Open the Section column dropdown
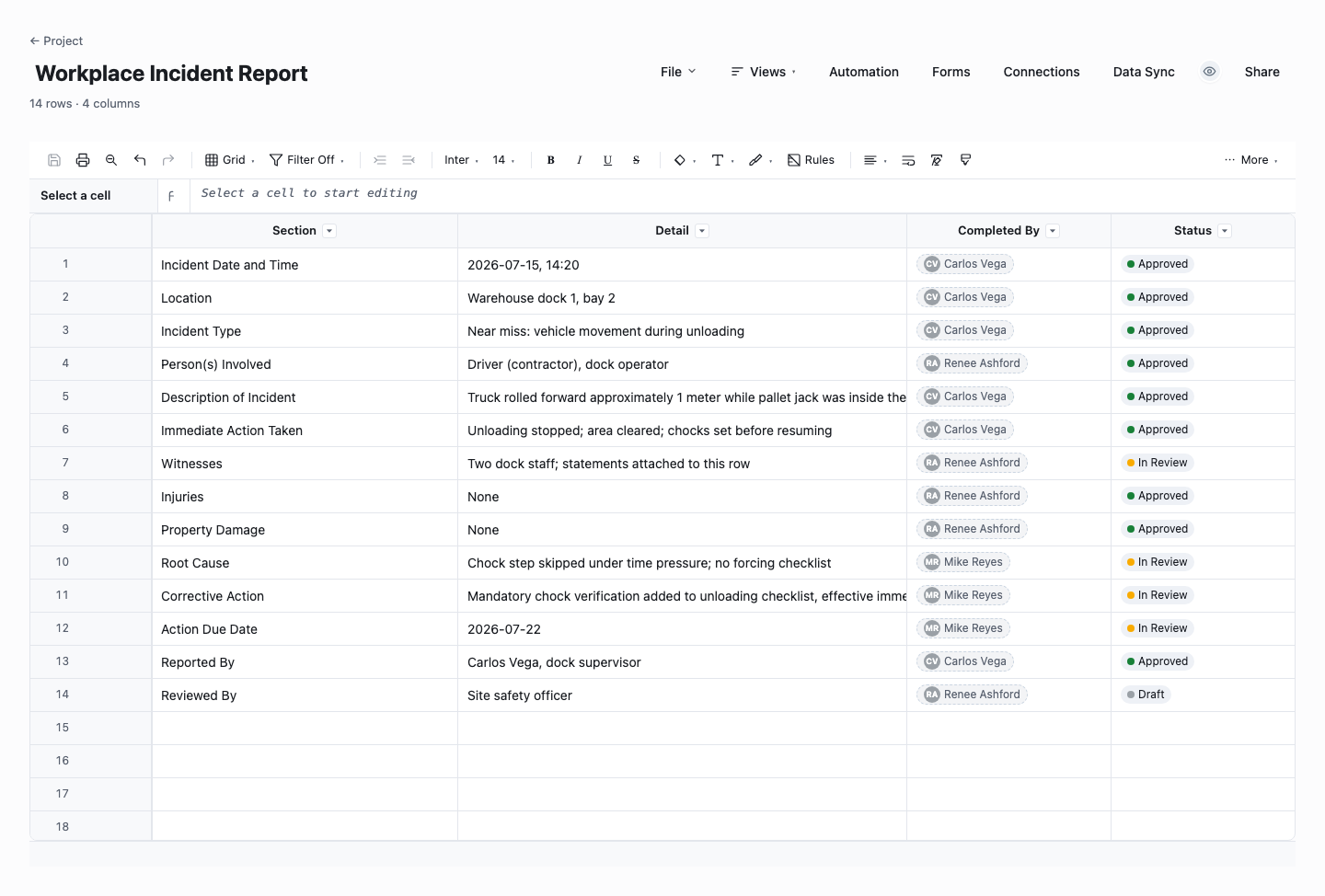The width and height of the screenshot is (1325, 896). coord(329,231)
